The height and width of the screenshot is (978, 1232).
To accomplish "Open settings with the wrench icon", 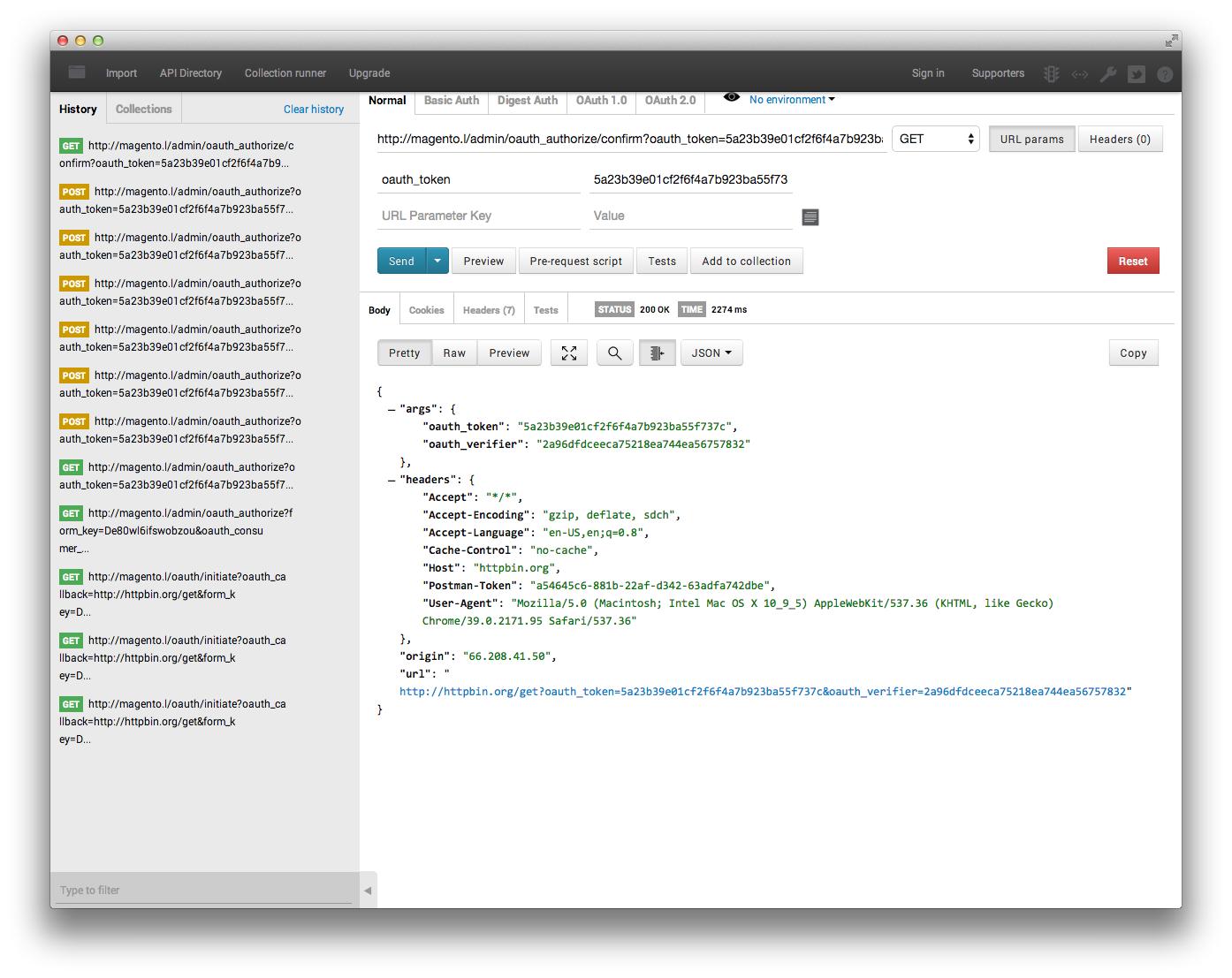I will [1108, 74].
